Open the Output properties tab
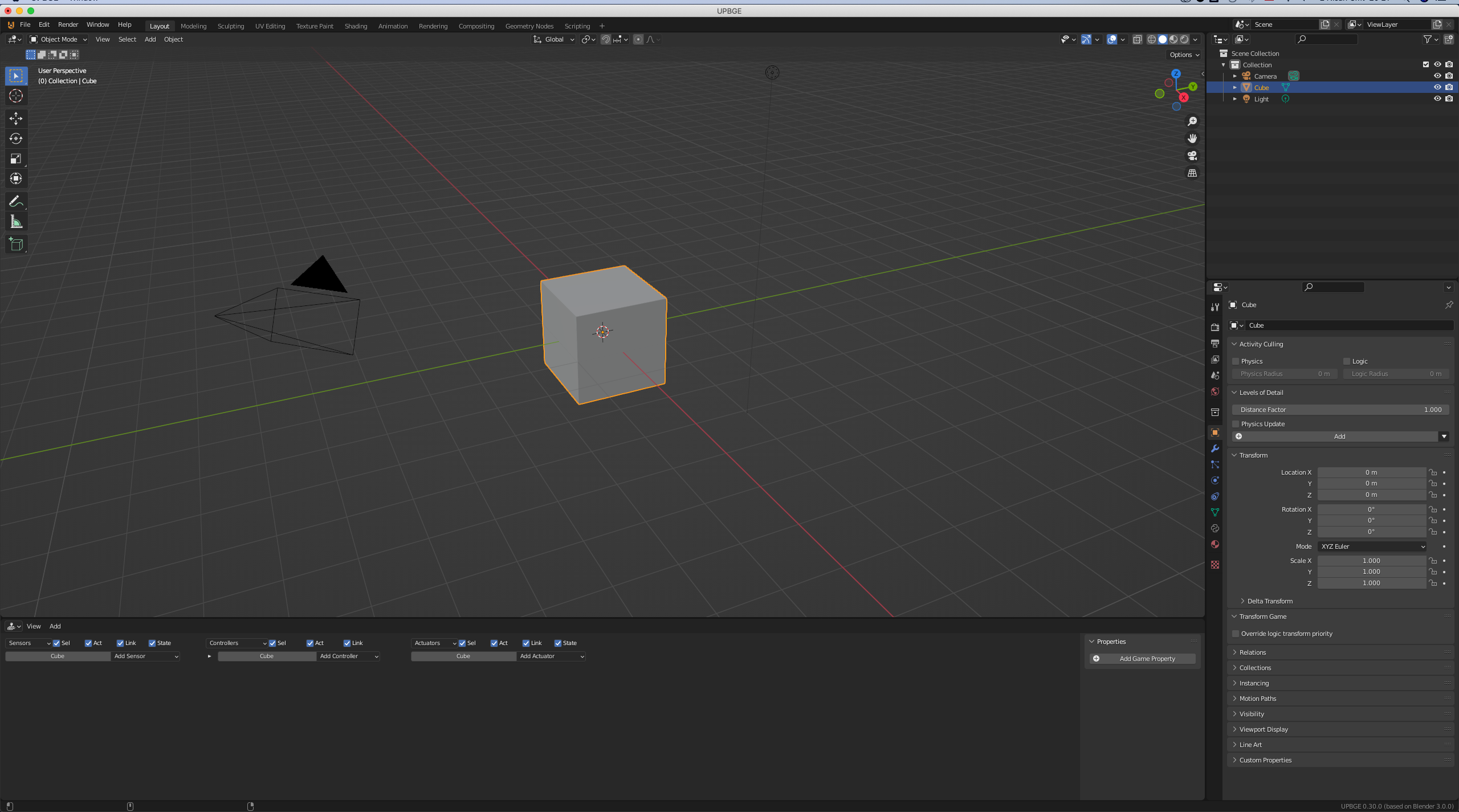Image resolution: width=1459 pixels, height=812 pixels. tap(1215, 343)
